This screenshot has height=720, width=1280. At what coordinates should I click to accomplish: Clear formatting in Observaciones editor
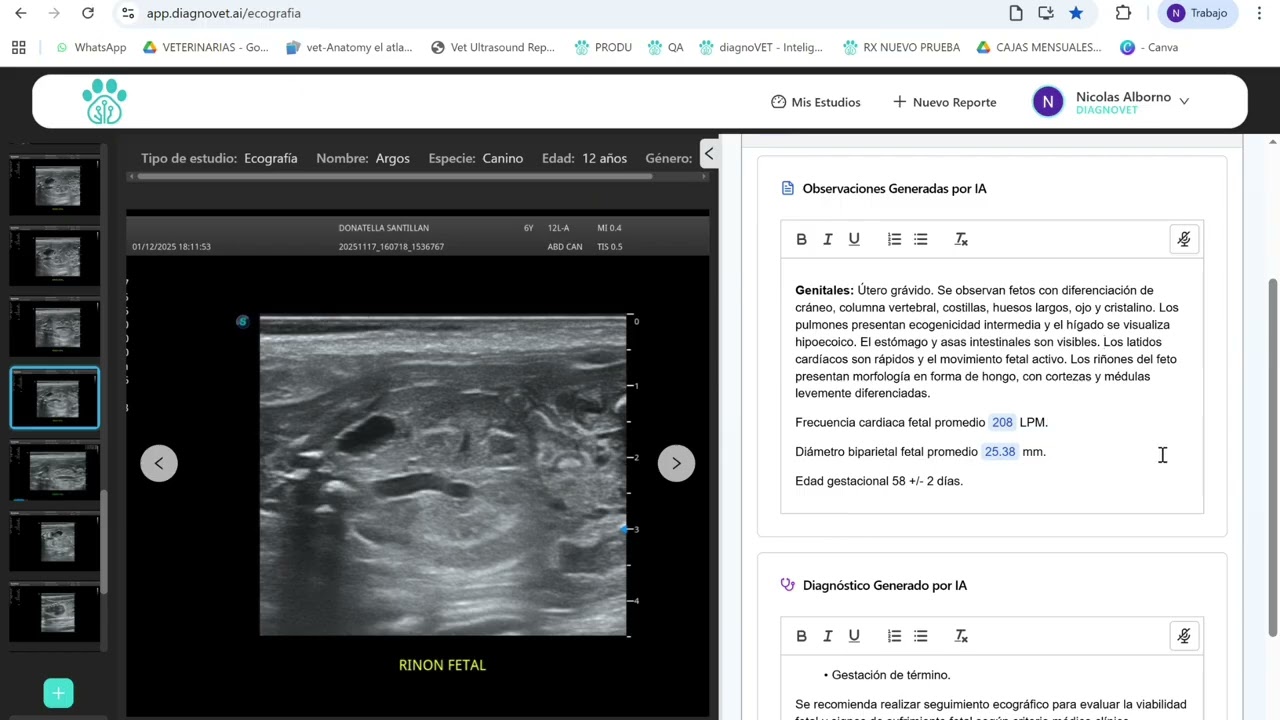[961, 239]
